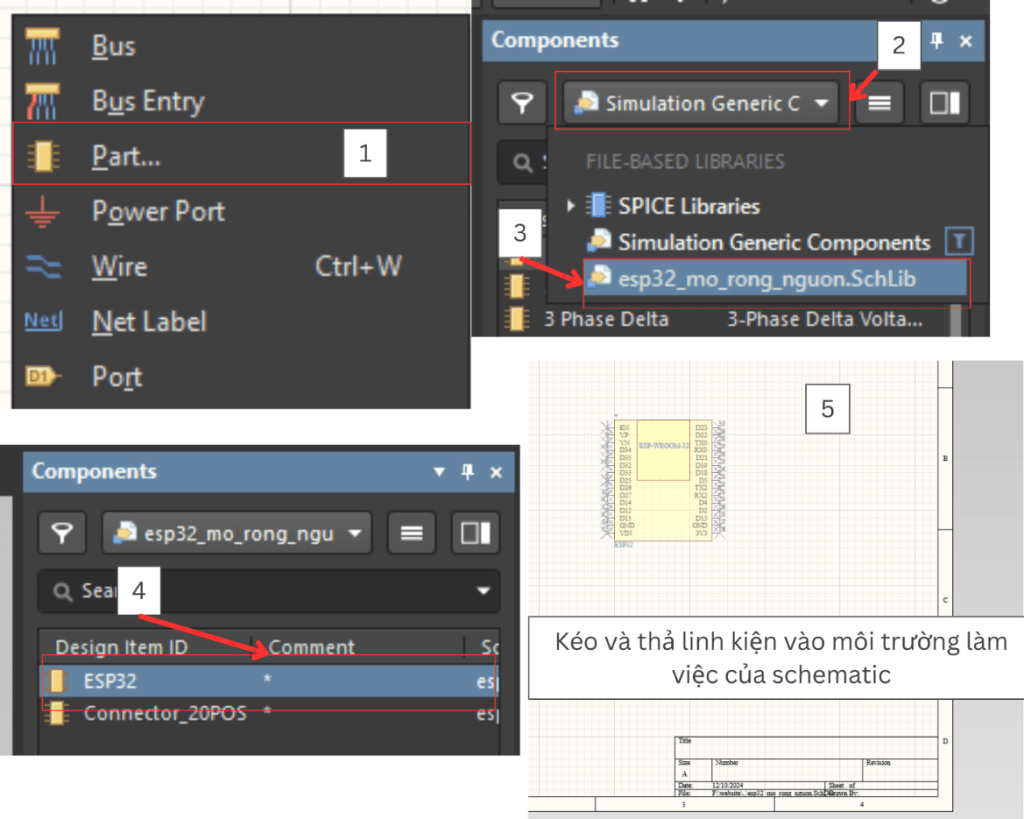Click the ESP32 symbol on schematic sheet

(x=660, y=481)
